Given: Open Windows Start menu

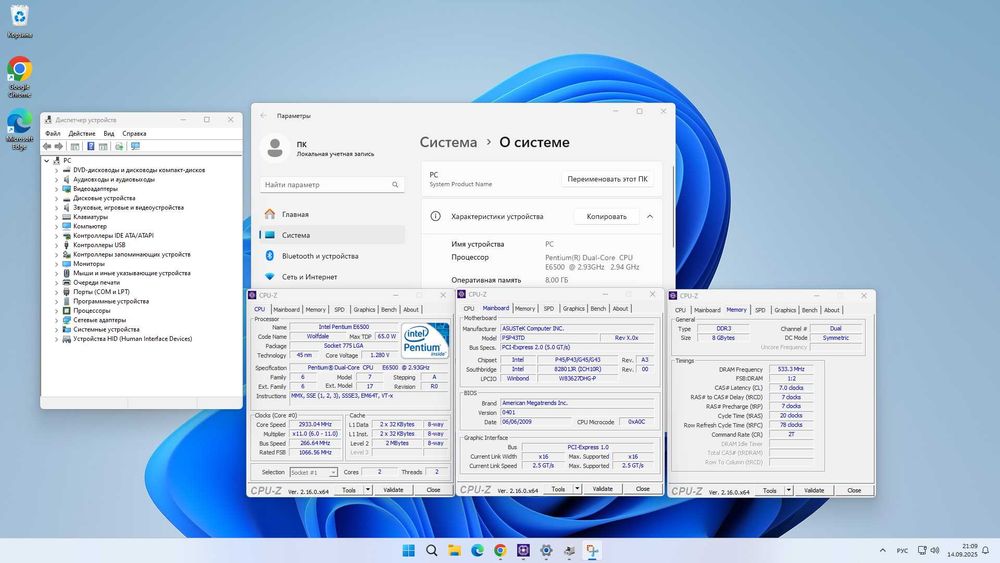Looking at the screenshot, I should pos(409,550).
